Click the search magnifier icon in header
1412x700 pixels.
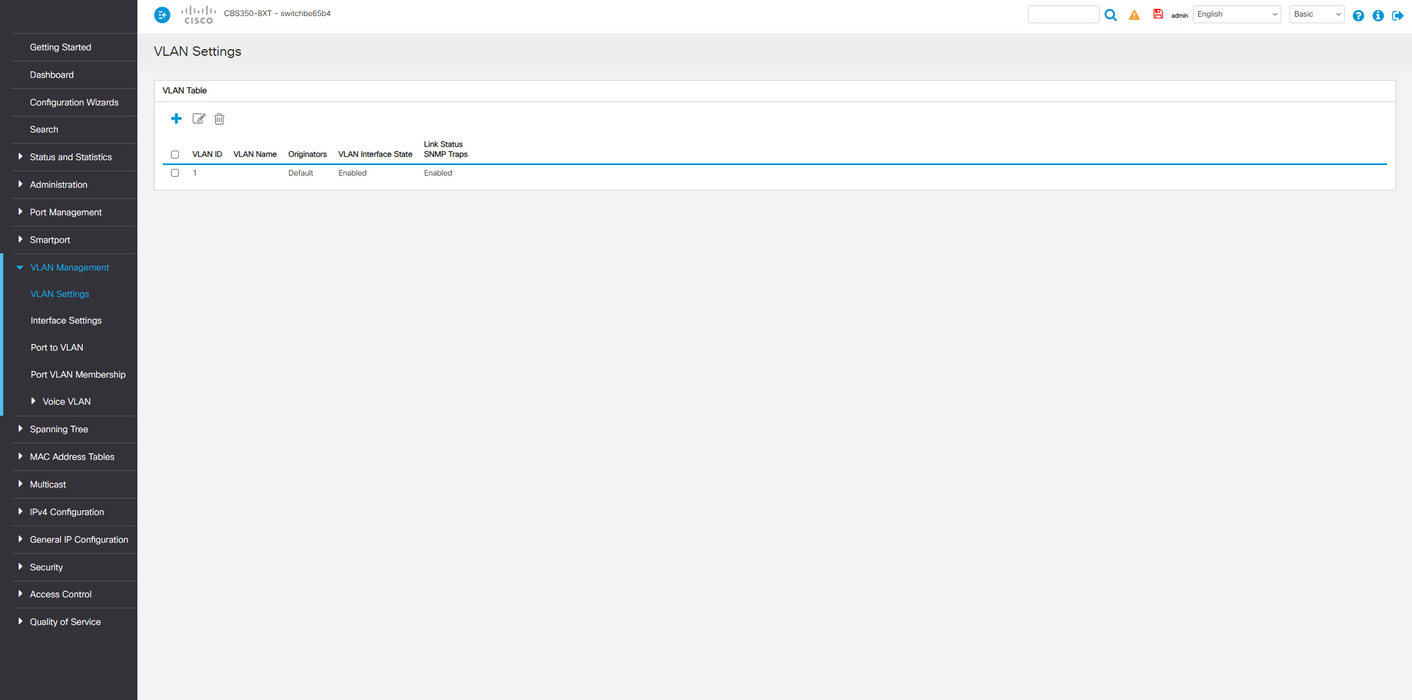point(1111,15)
